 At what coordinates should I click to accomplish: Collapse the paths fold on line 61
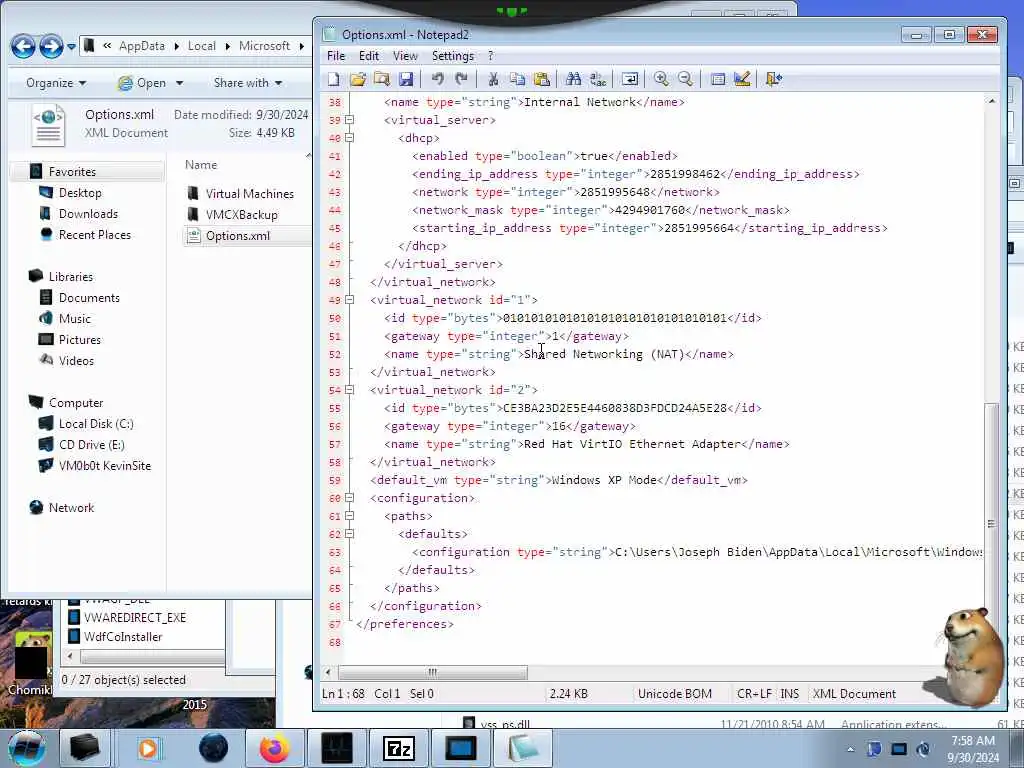click(x=349, y=516)
